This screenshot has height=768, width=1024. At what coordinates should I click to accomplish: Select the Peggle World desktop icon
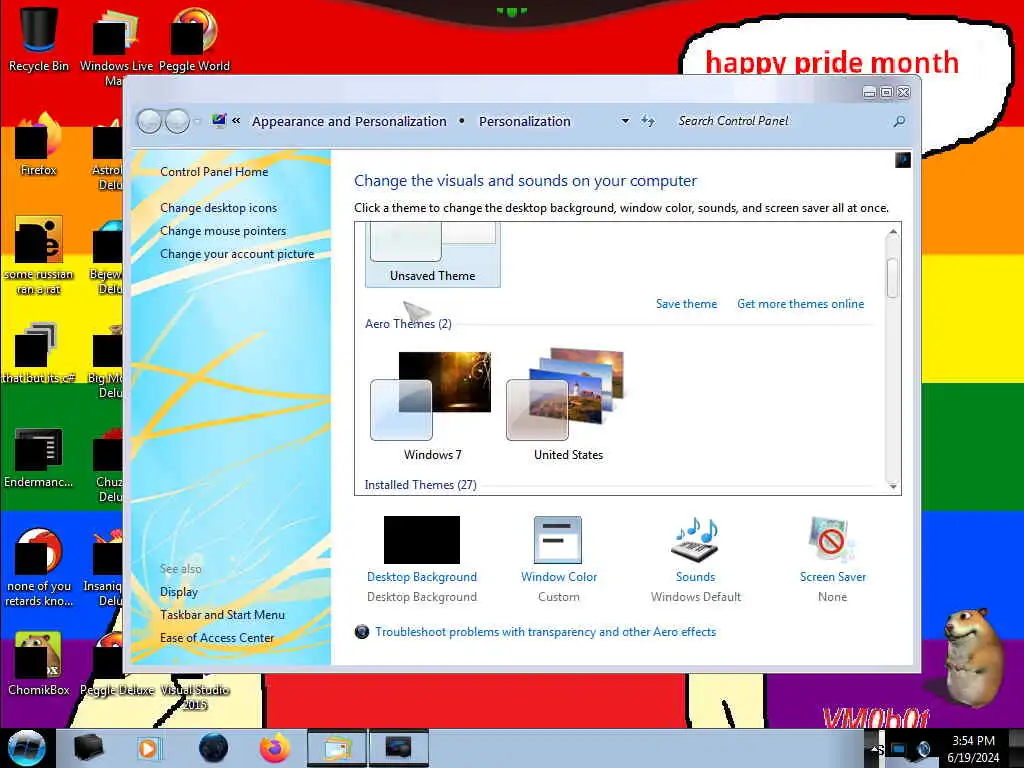click(194, 38)
